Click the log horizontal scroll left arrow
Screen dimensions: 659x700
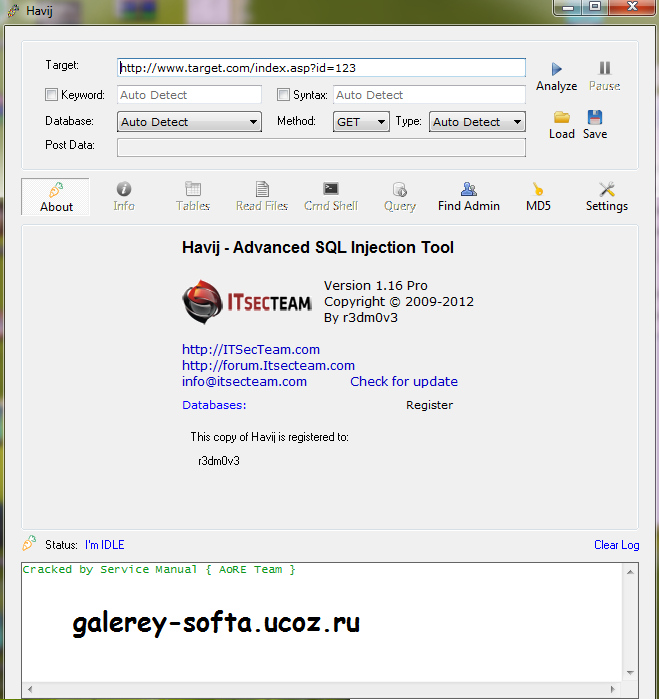[x=30, y=689]
